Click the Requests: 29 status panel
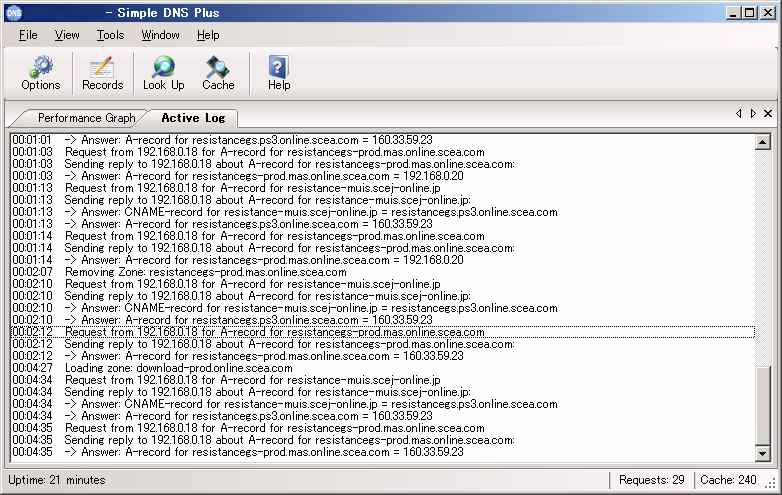This screenshot has width=782, height=495. click(x=651, y=480)
